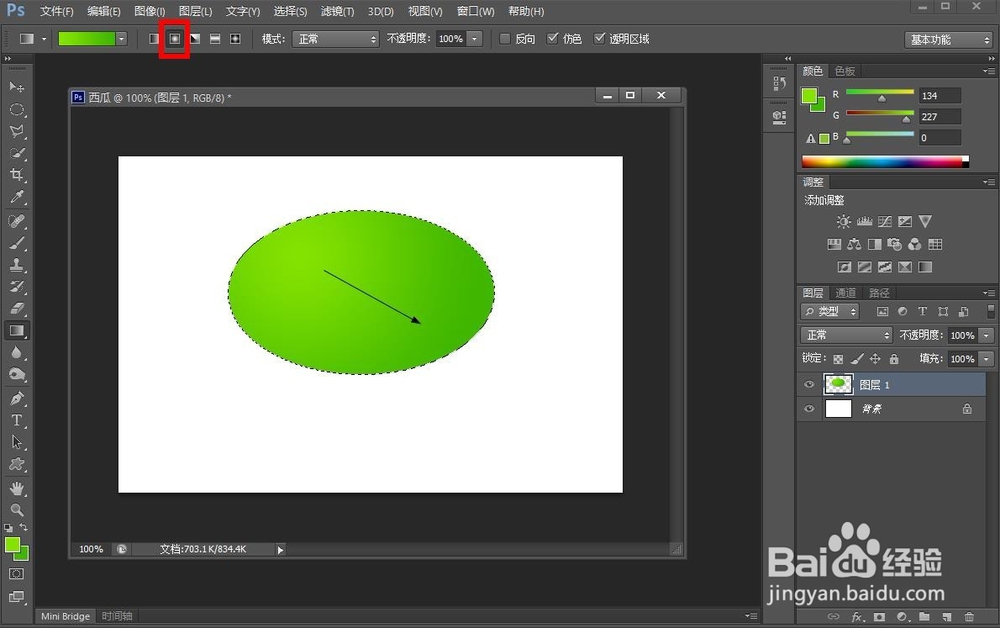This screenshot has width=1000, height=628.
Task: Open layer 不透明度 slider arrow
Action: coord(987,335)
